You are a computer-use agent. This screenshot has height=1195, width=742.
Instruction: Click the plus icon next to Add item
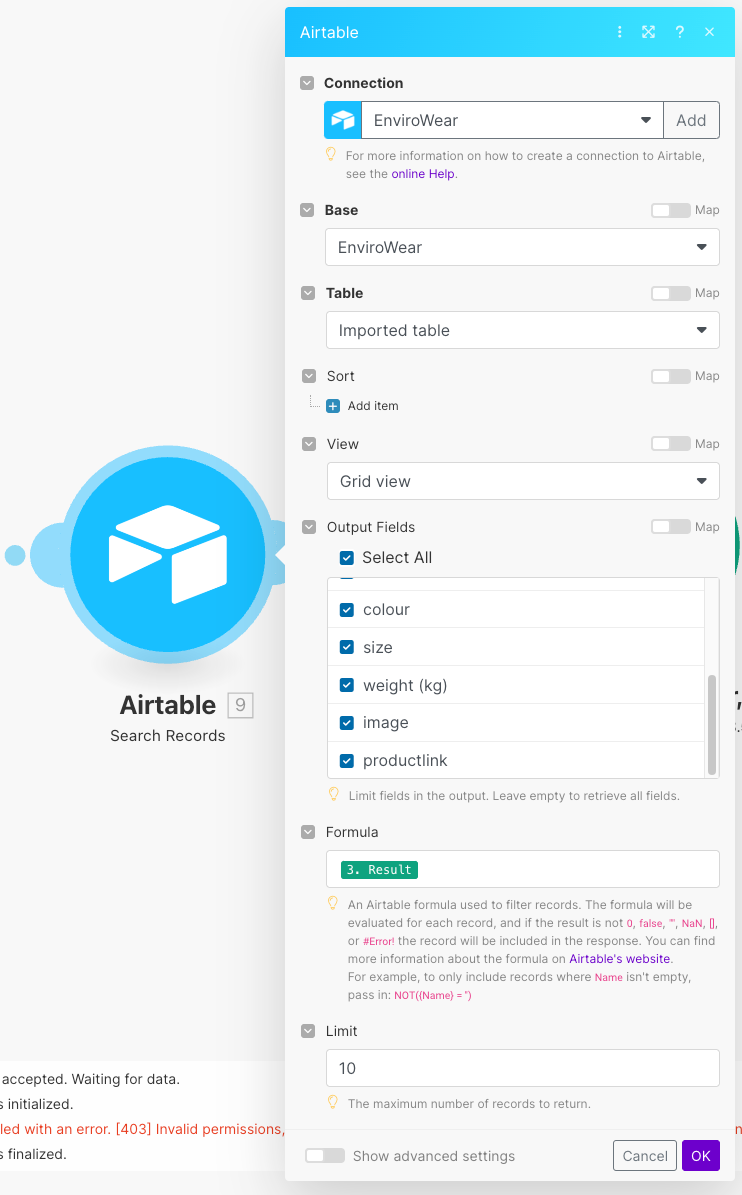333,406
